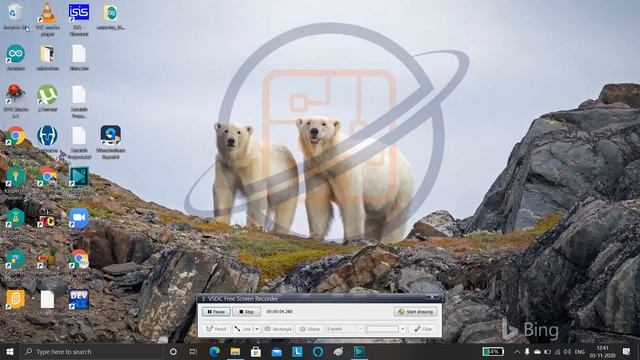The height and width of the screenshot is (360, 640).
Task: Open the blue L app on the taskbar
Action: point(297,351)
